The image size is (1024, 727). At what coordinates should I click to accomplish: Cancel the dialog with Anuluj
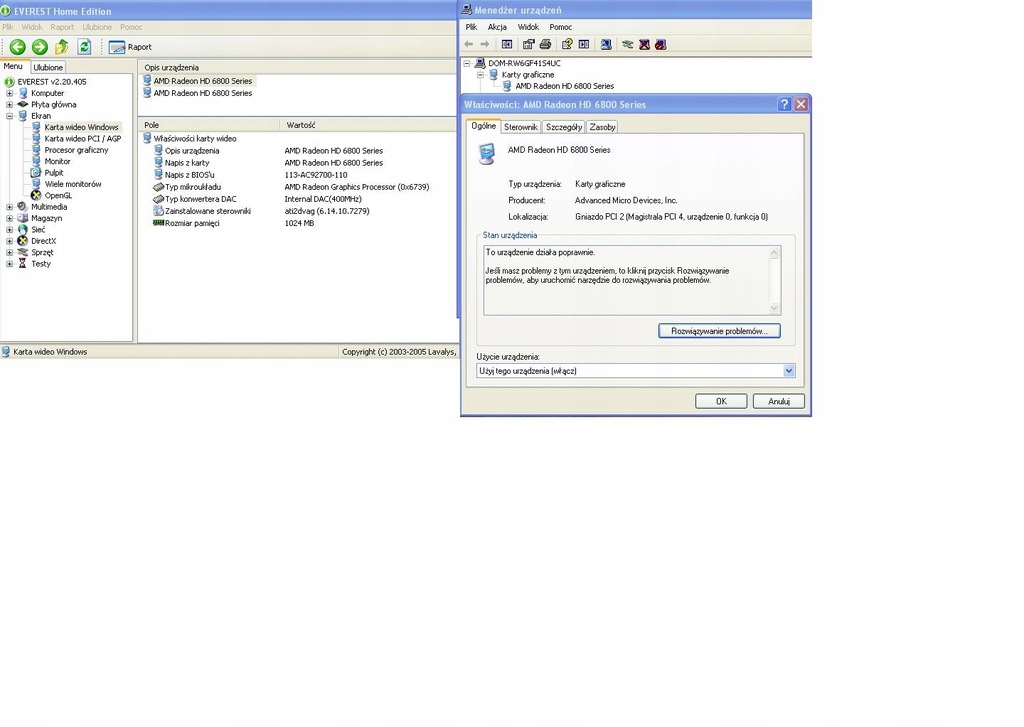point(778,402)
